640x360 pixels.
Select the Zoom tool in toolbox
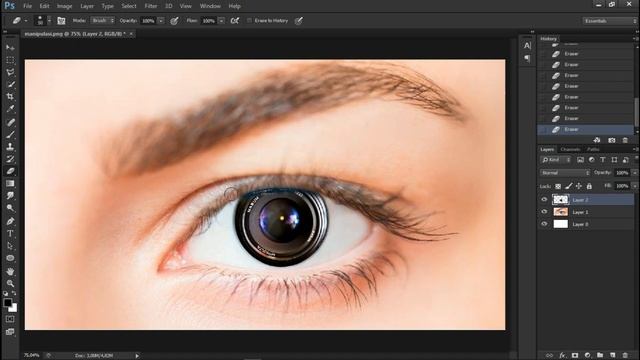(x=10, y=284)
